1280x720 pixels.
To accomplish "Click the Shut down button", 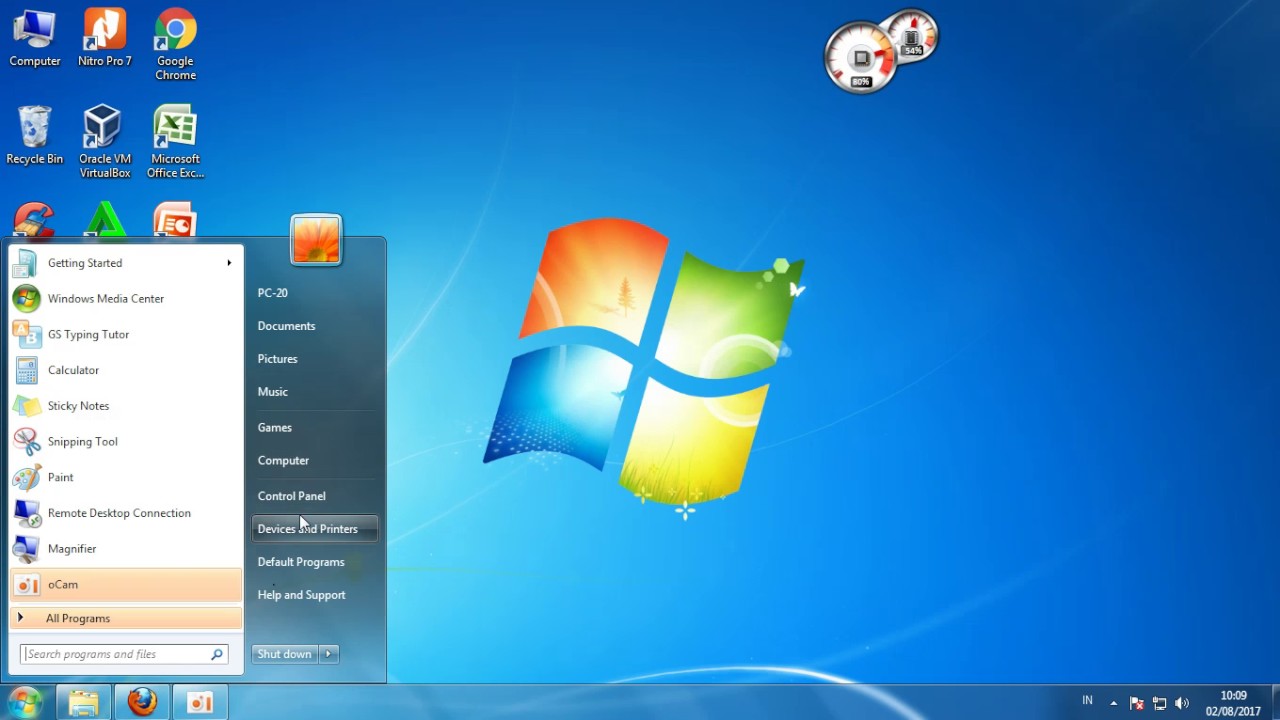I will coord(285,654).
